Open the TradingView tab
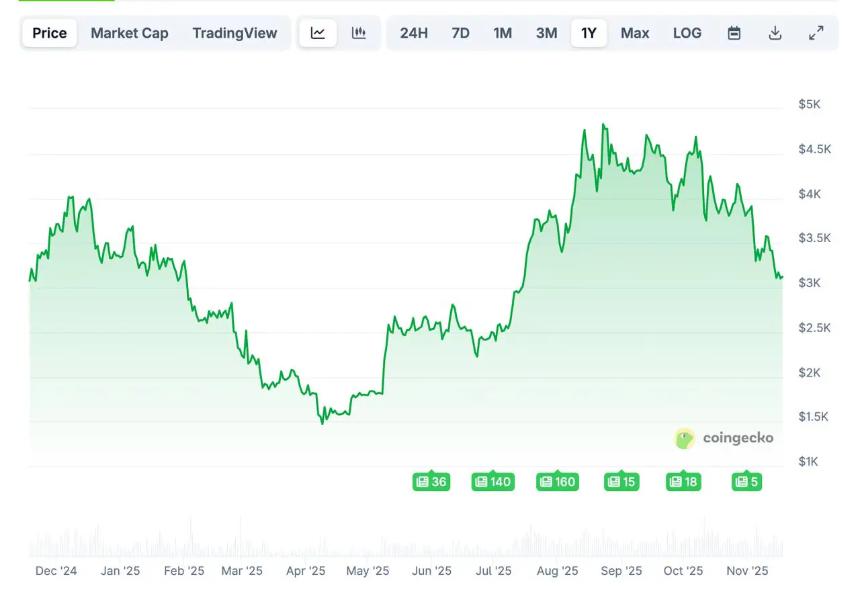Viewport: 860px width, 591px height. click(x=235, y=33)
